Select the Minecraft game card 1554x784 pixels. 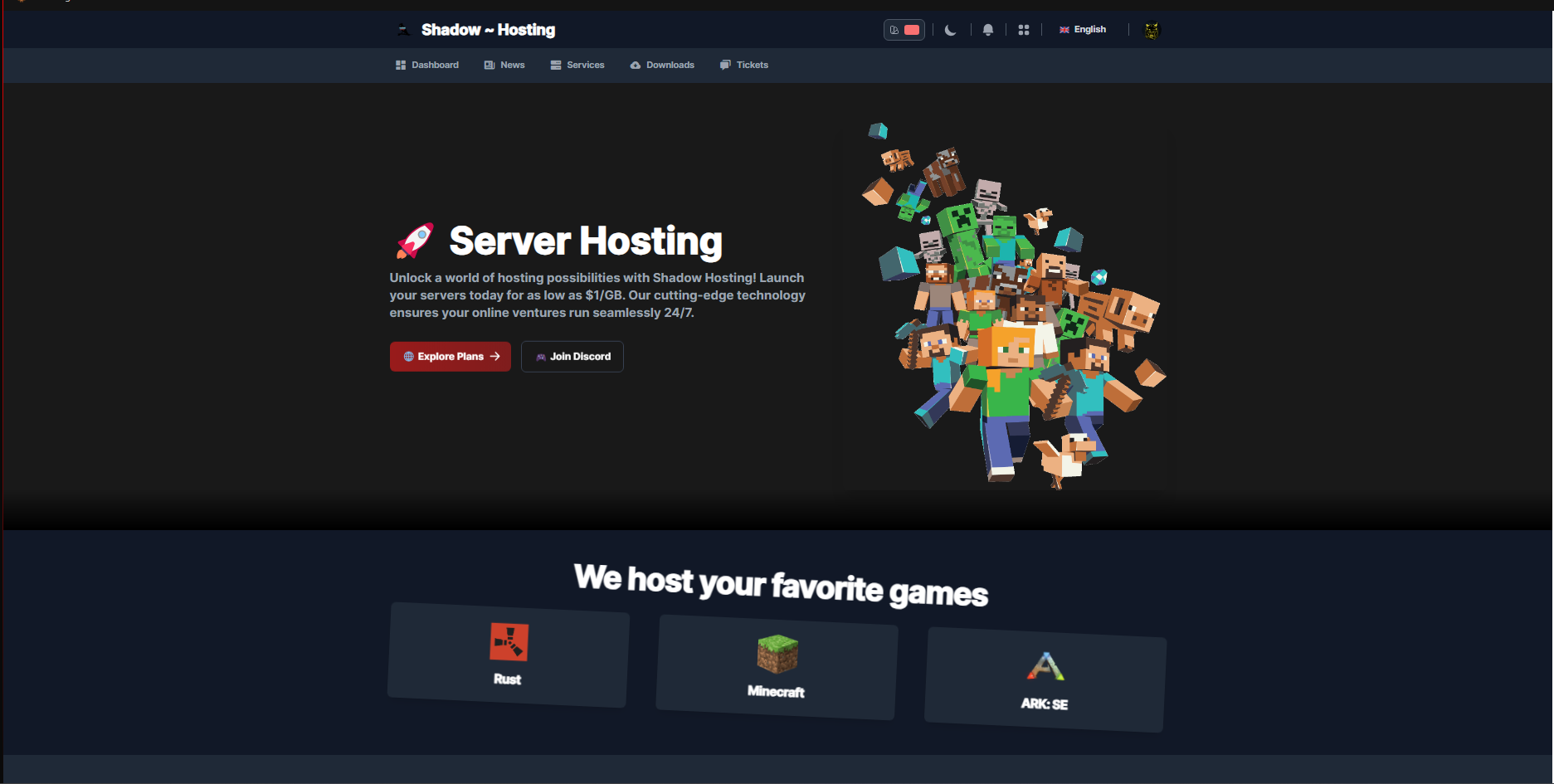777,668
